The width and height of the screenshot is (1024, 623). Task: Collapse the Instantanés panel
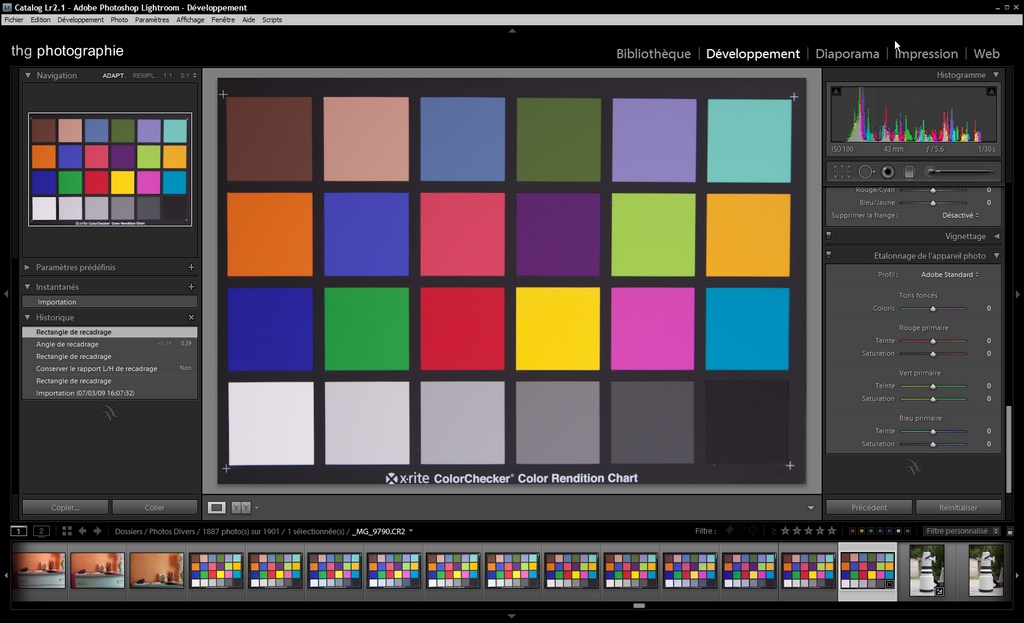[x=27, y=287]
